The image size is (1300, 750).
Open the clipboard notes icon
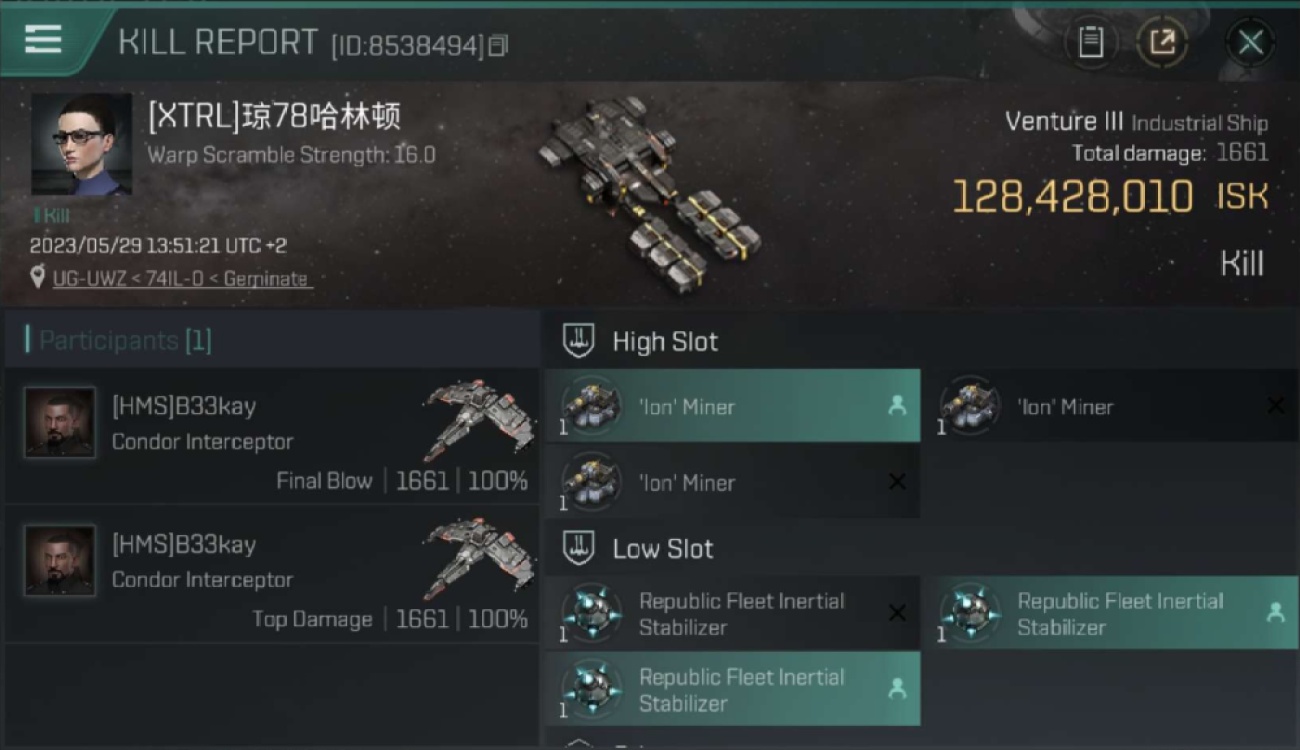[x=1091, y=42]
